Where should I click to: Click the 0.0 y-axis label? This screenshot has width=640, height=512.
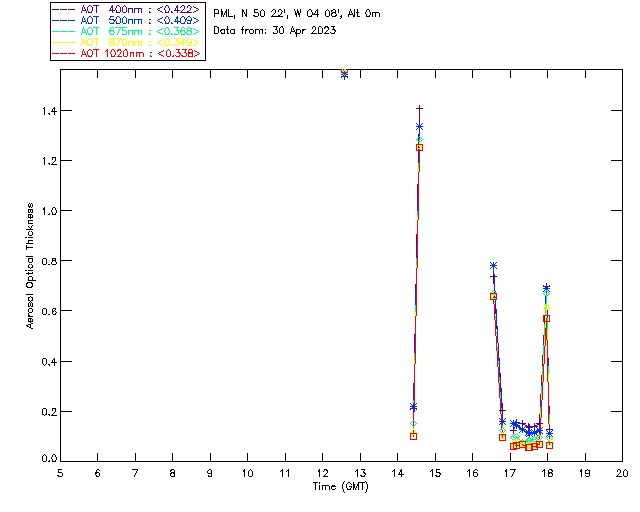(x=49, y=459)
